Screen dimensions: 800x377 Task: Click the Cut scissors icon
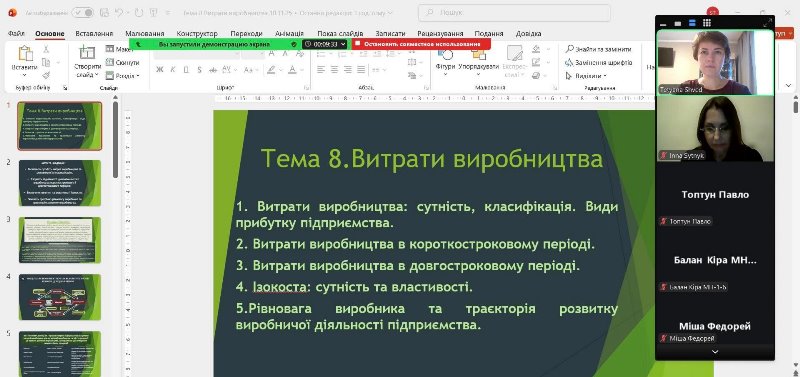46,49
